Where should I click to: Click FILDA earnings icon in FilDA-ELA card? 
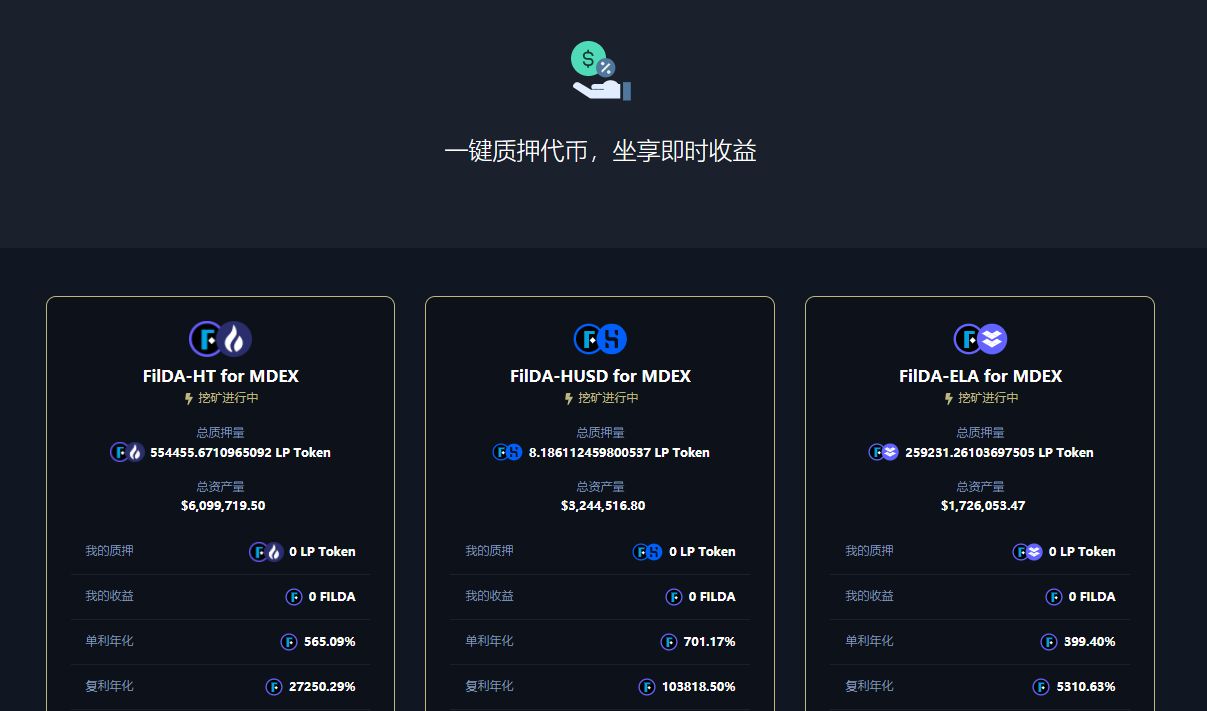click(1054, 596)
